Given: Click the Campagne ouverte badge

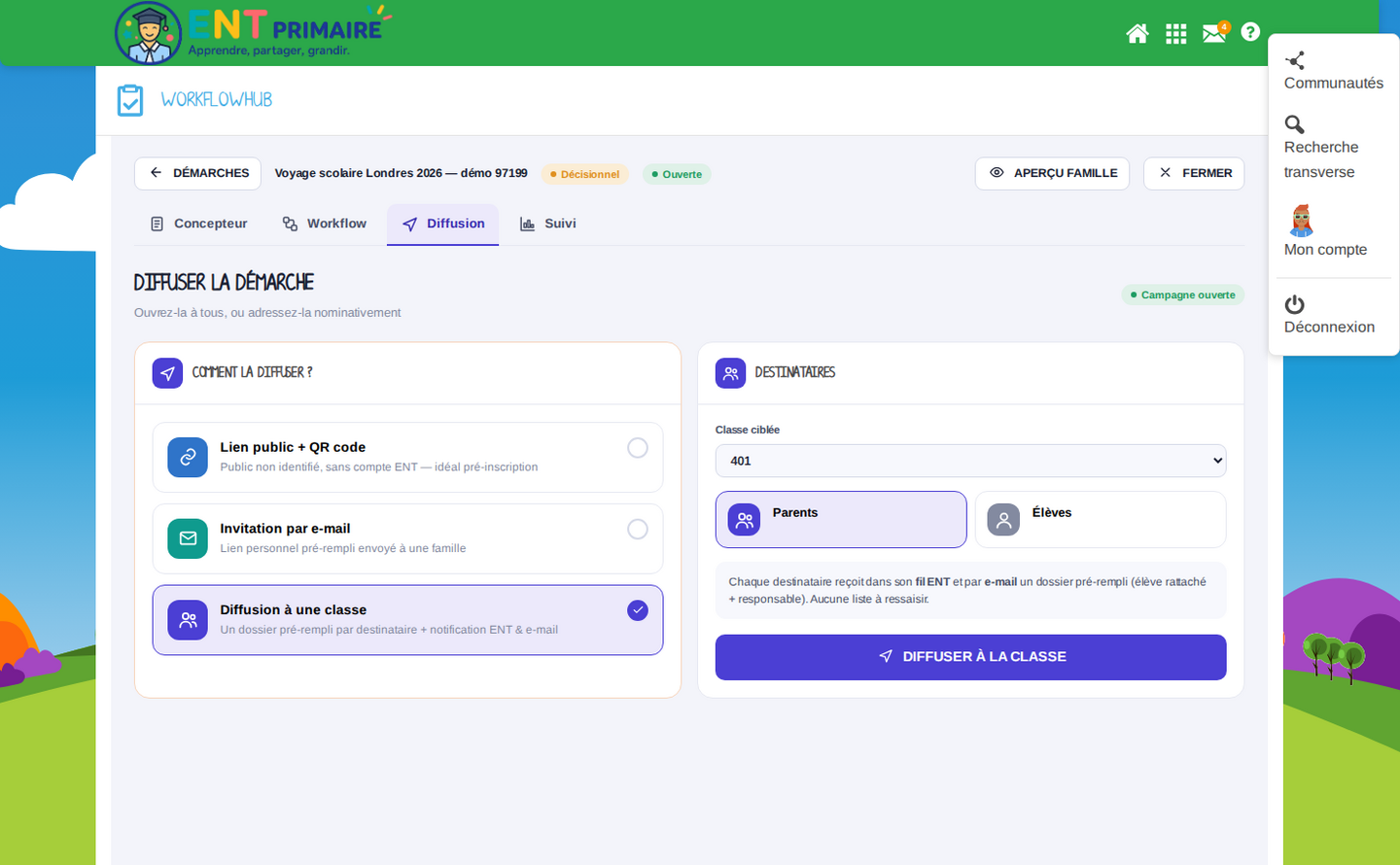Looking at the screenshot, I should click(1182, 294).
